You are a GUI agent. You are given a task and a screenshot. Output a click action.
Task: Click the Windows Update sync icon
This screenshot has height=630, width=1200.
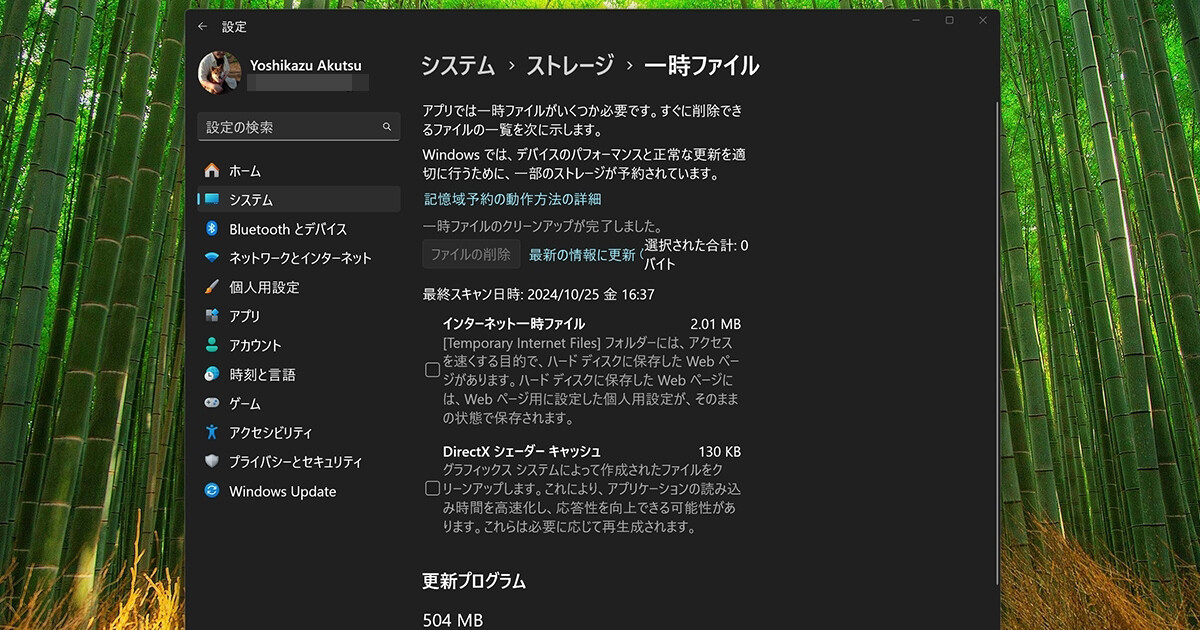tap(212, 490)
